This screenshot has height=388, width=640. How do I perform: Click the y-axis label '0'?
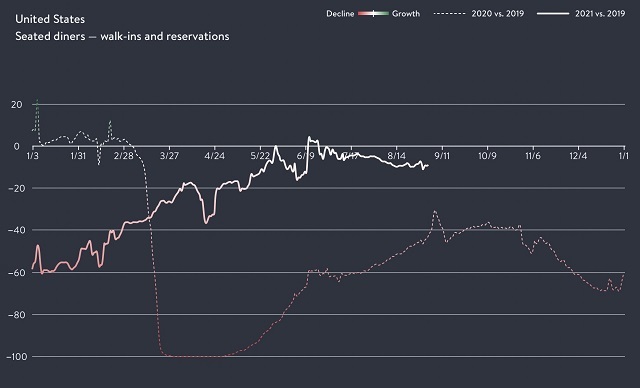point(17,146)
